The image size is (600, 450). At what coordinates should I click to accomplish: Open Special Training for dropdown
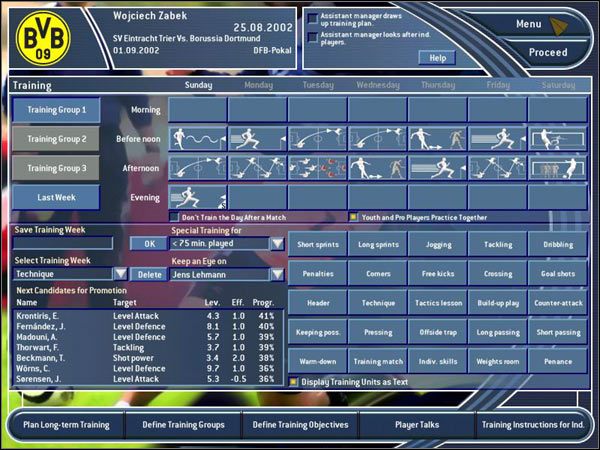pyautogui.click(x=277, y=243)
